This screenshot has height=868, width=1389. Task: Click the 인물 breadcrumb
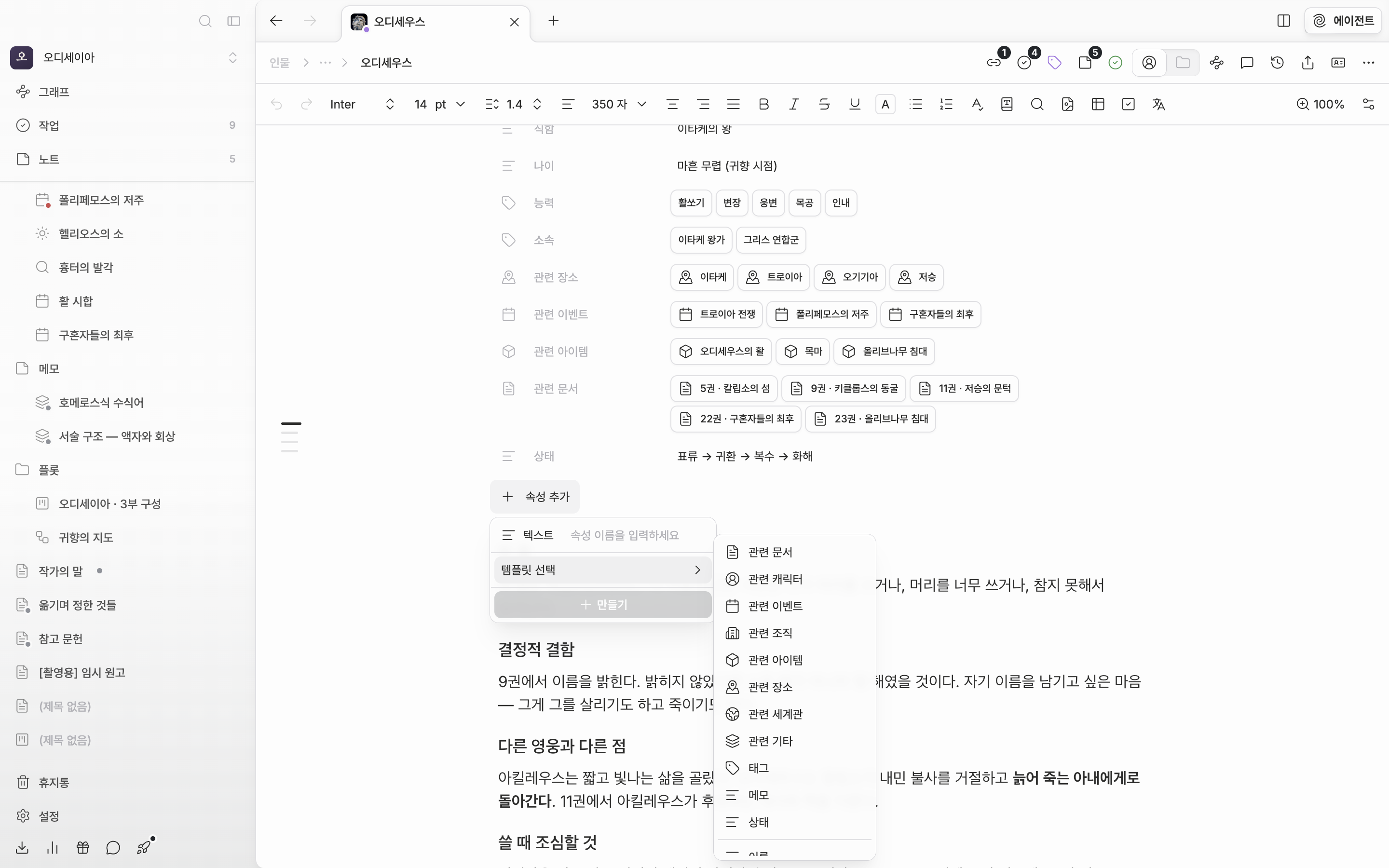(280, 63)
